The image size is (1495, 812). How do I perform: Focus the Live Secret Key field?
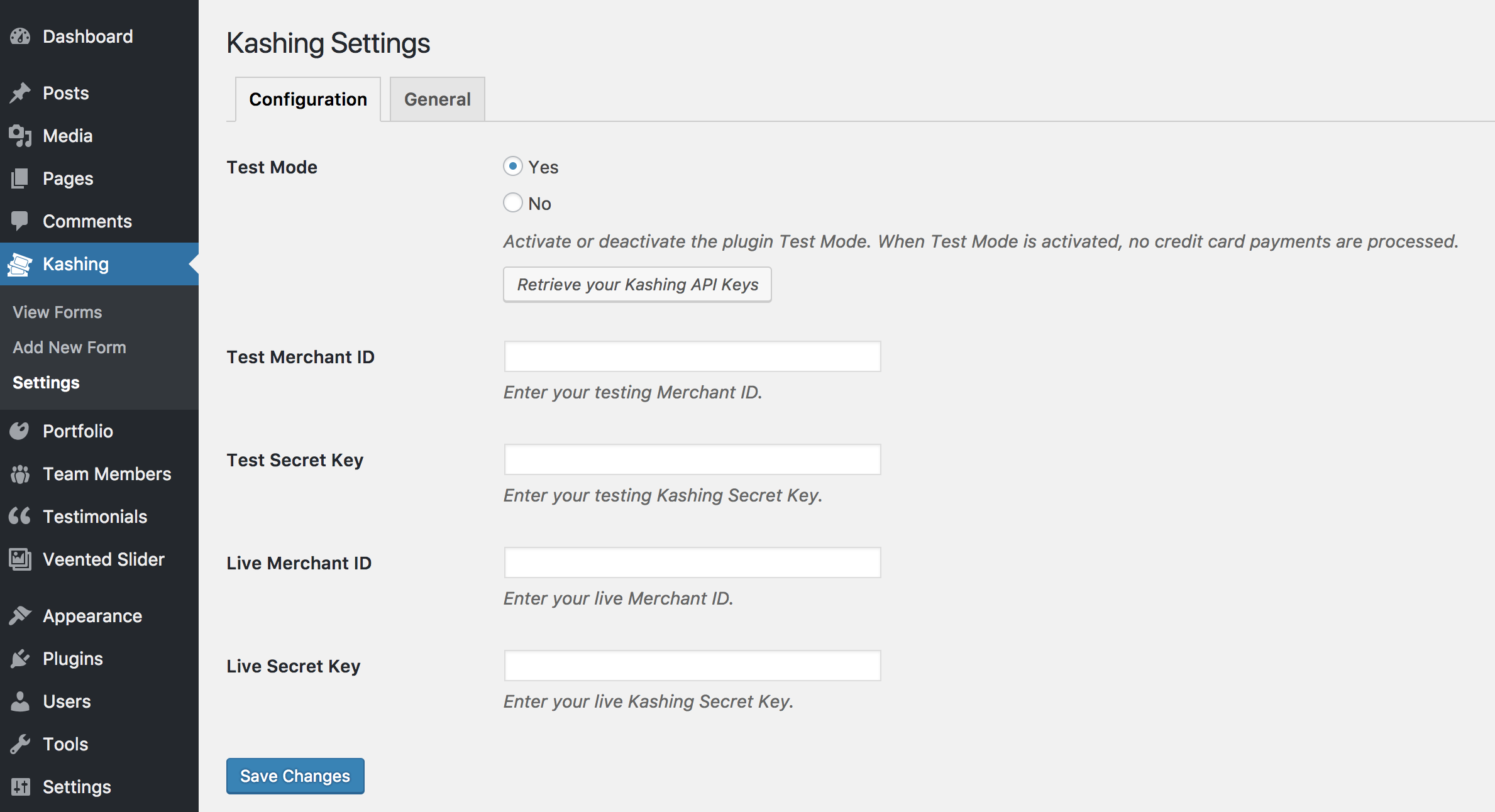[692, 666]
